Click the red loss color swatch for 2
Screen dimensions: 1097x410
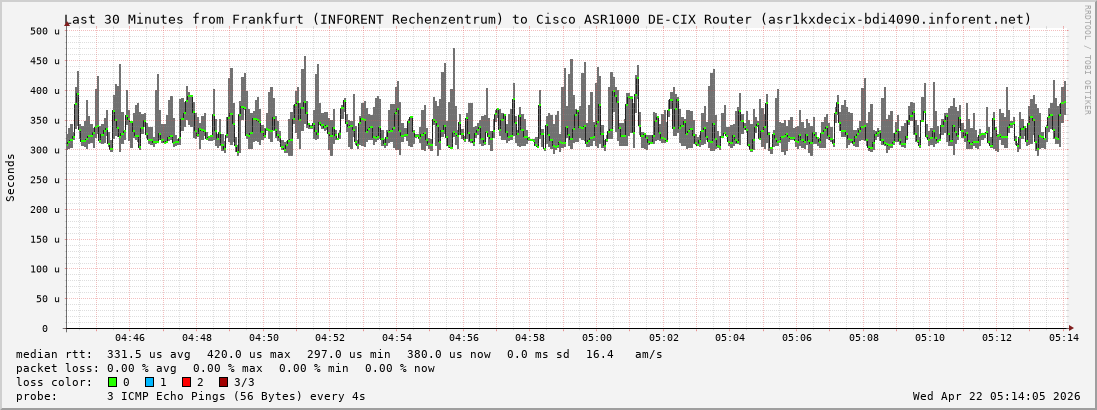click(x=186, y=382)
